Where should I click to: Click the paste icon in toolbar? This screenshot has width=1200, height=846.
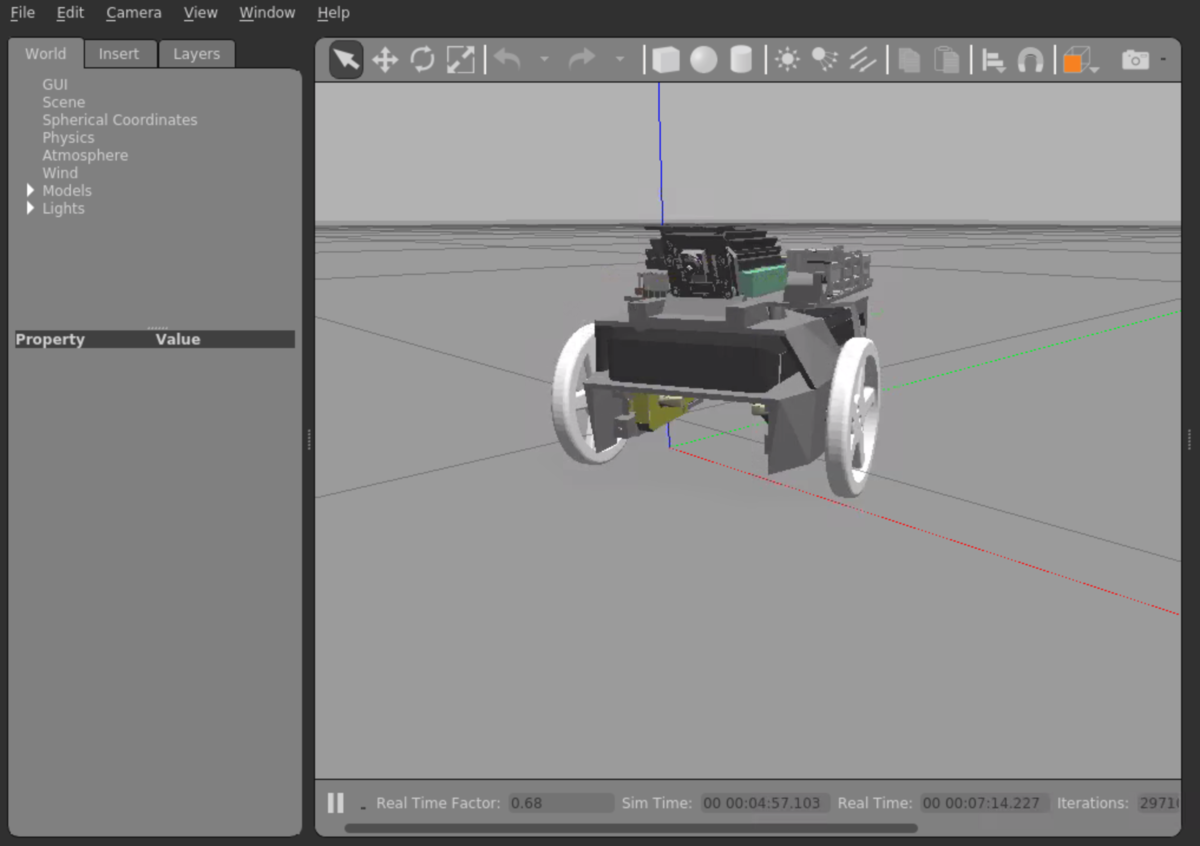946,60
